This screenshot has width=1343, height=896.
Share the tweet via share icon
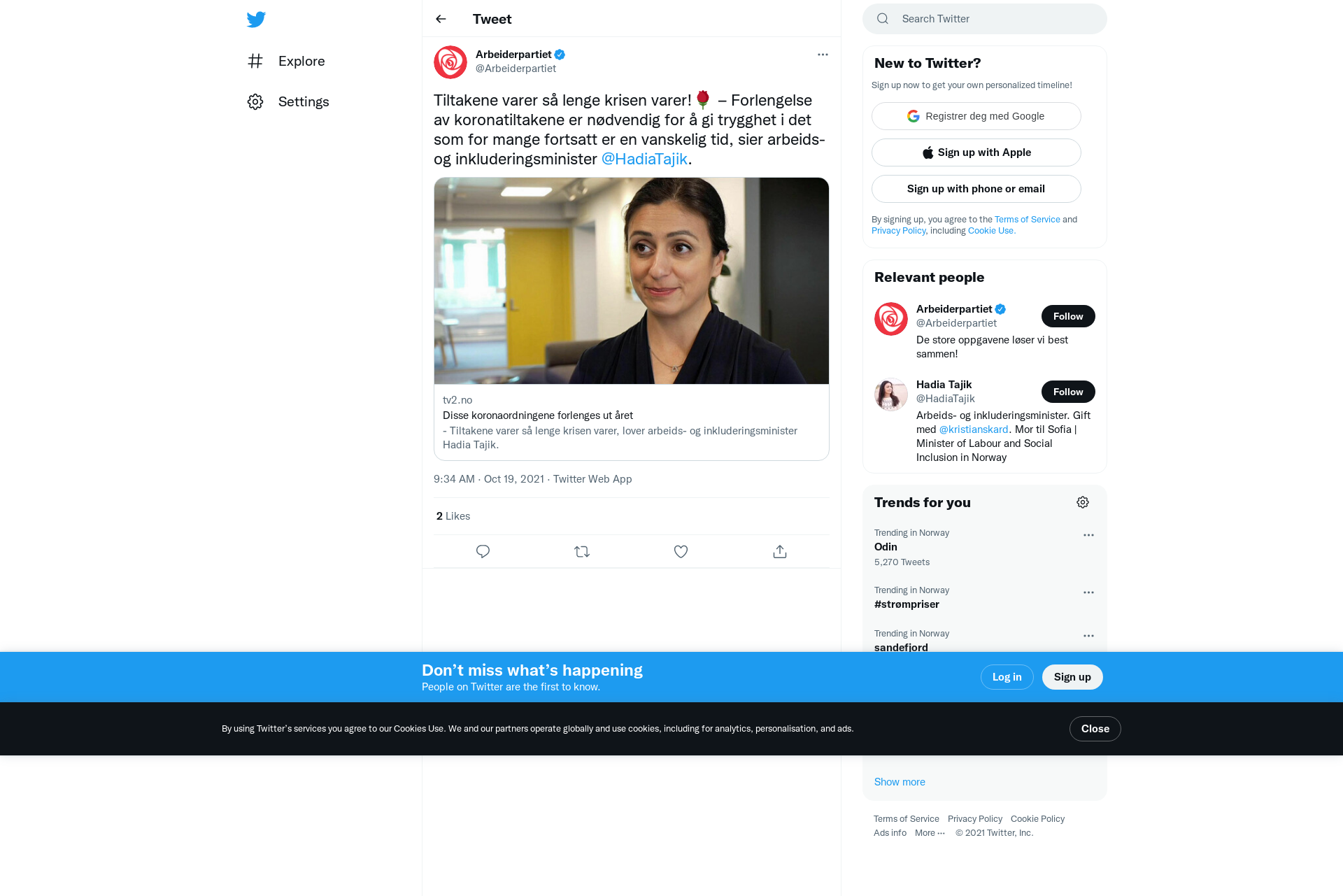[x=780, y=552]
